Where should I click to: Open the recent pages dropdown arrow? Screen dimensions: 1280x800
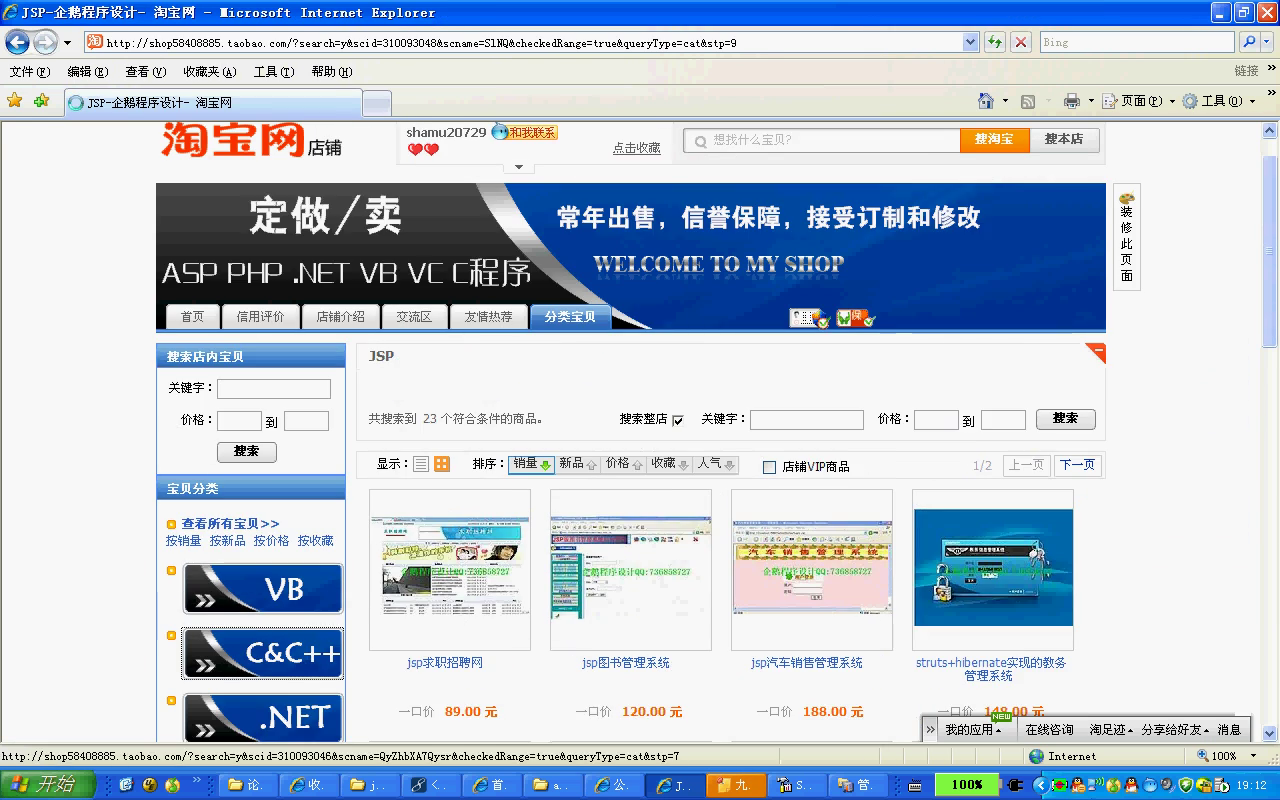(67, 43)
